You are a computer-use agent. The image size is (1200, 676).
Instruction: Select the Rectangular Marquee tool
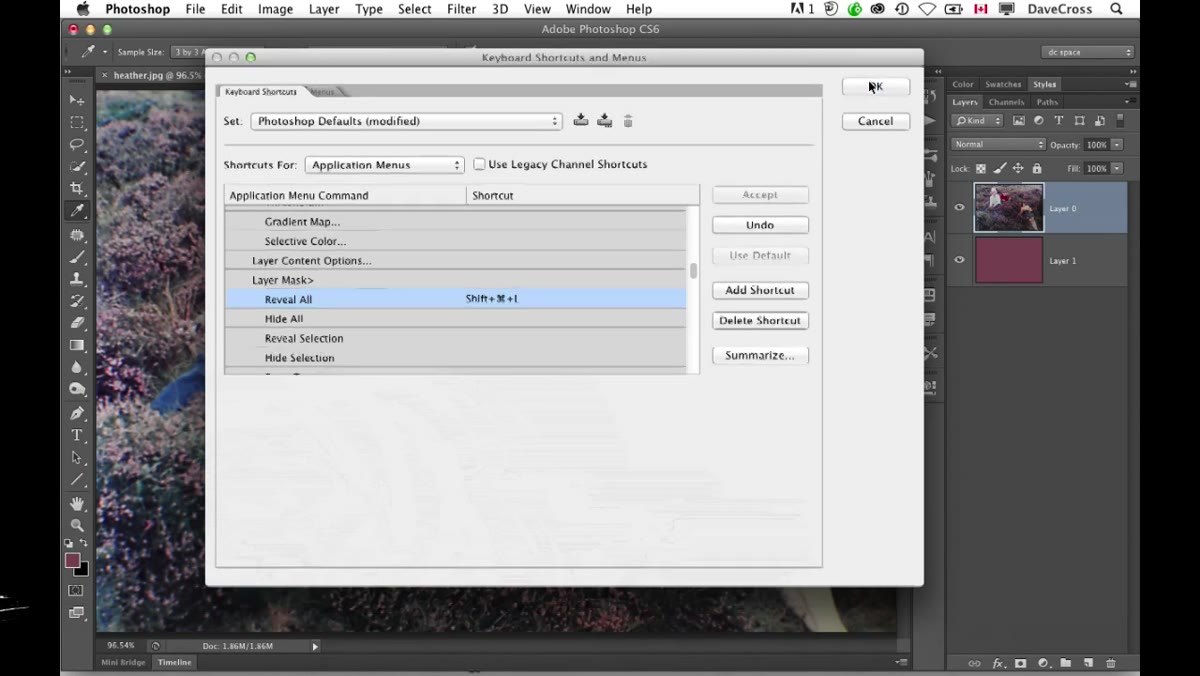click(x=77, y=122)
